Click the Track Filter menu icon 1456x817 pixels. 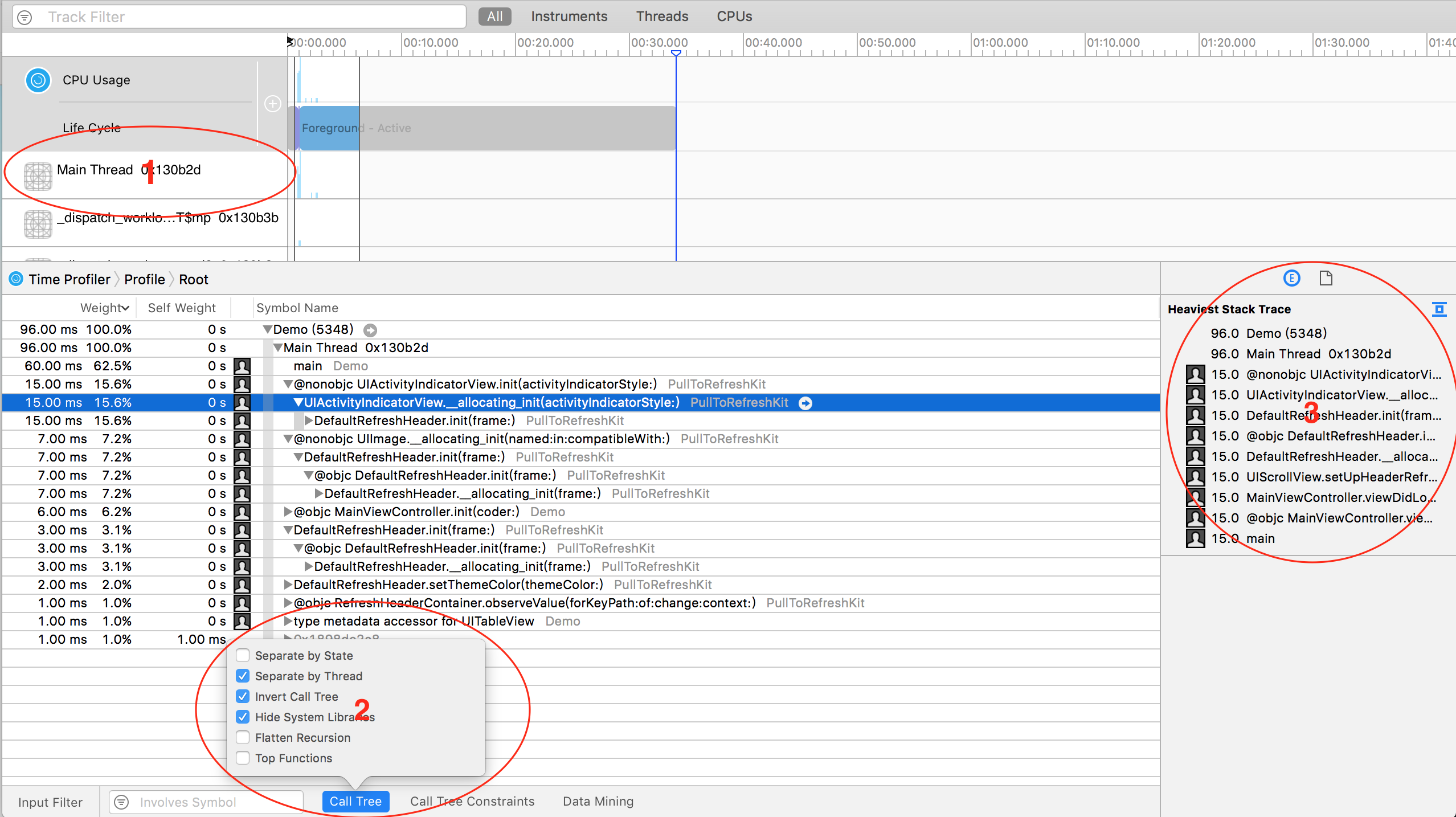(24, 17)
